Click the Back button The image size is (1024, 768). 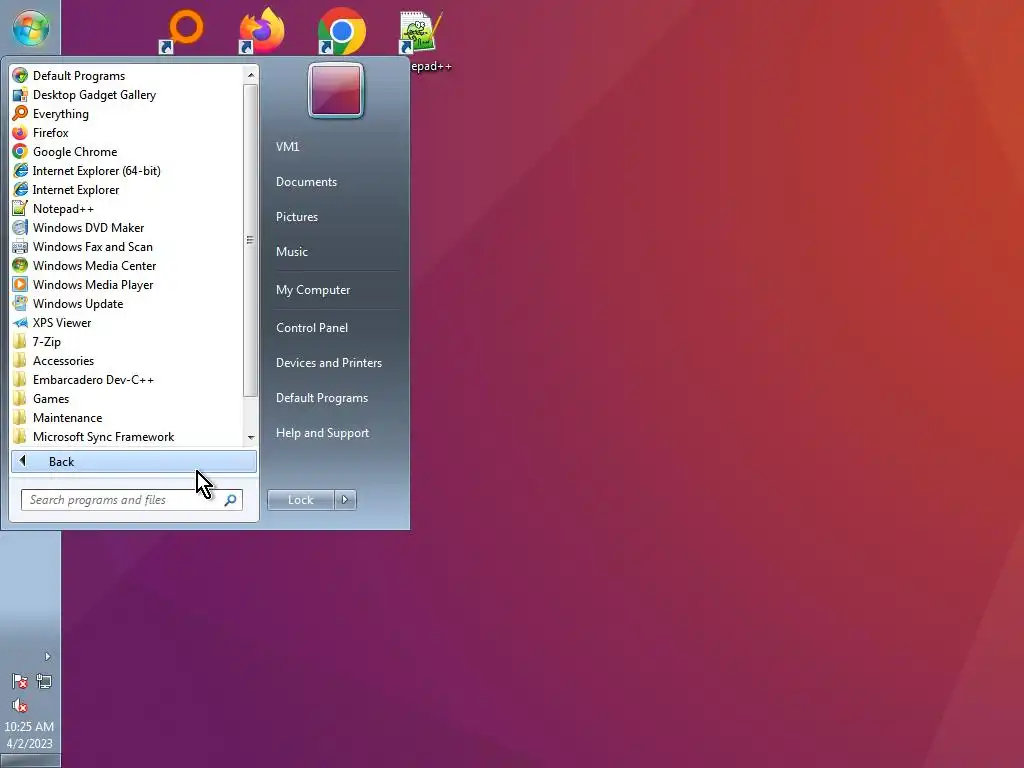[x=134, y=462]
